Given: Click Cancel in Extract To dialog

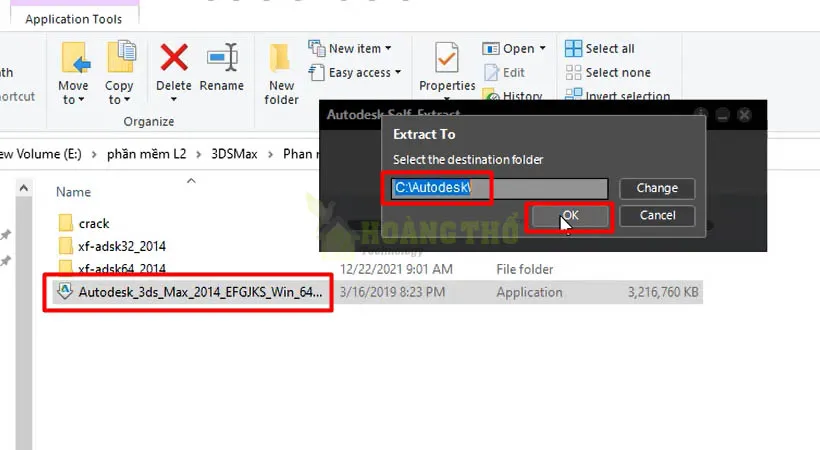Looking at the screenshot, I should (657, 216).
